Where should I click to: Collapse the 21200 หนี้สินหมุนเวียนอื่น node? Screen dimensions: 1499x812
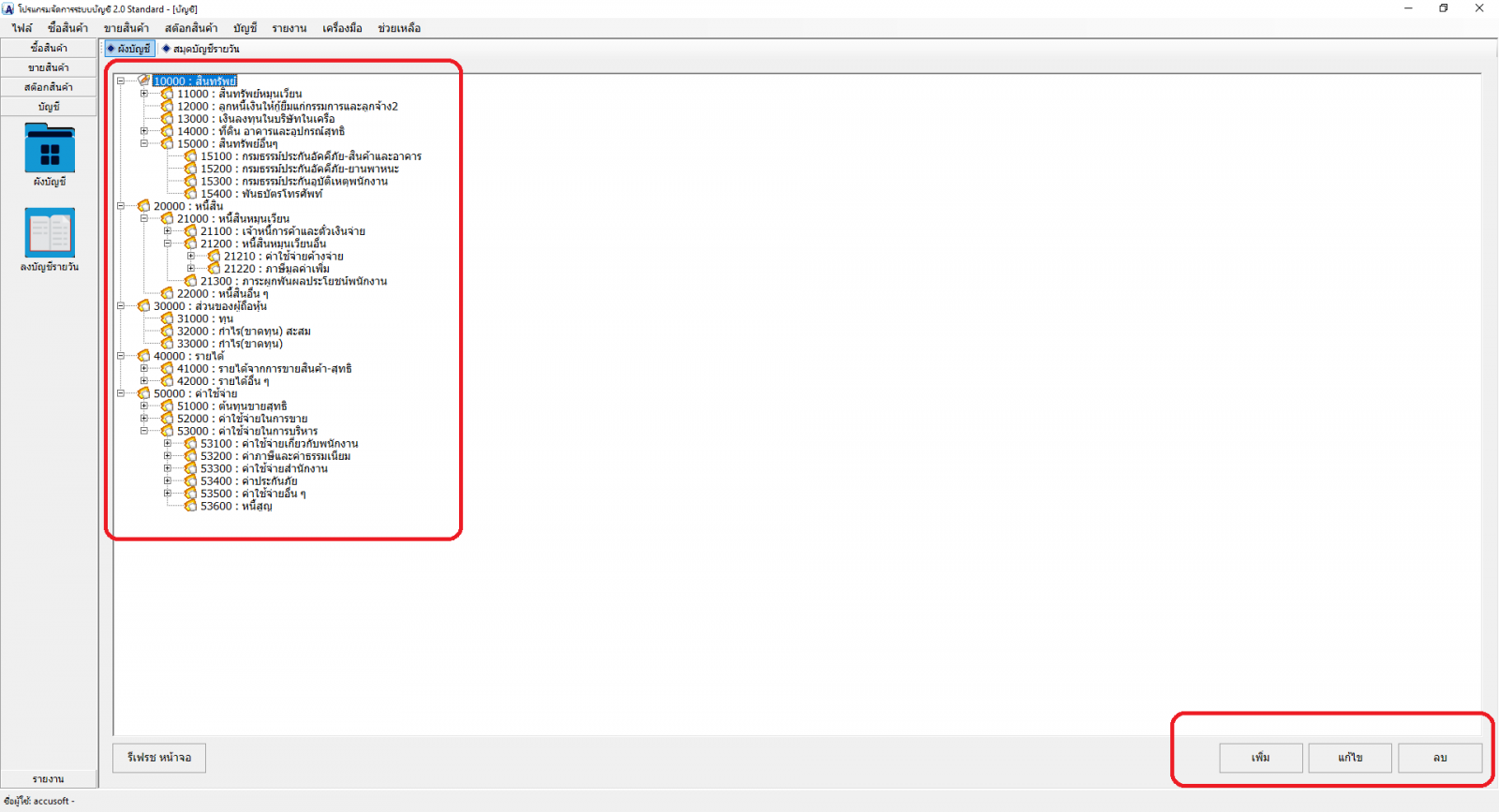[x=168, y=244]
